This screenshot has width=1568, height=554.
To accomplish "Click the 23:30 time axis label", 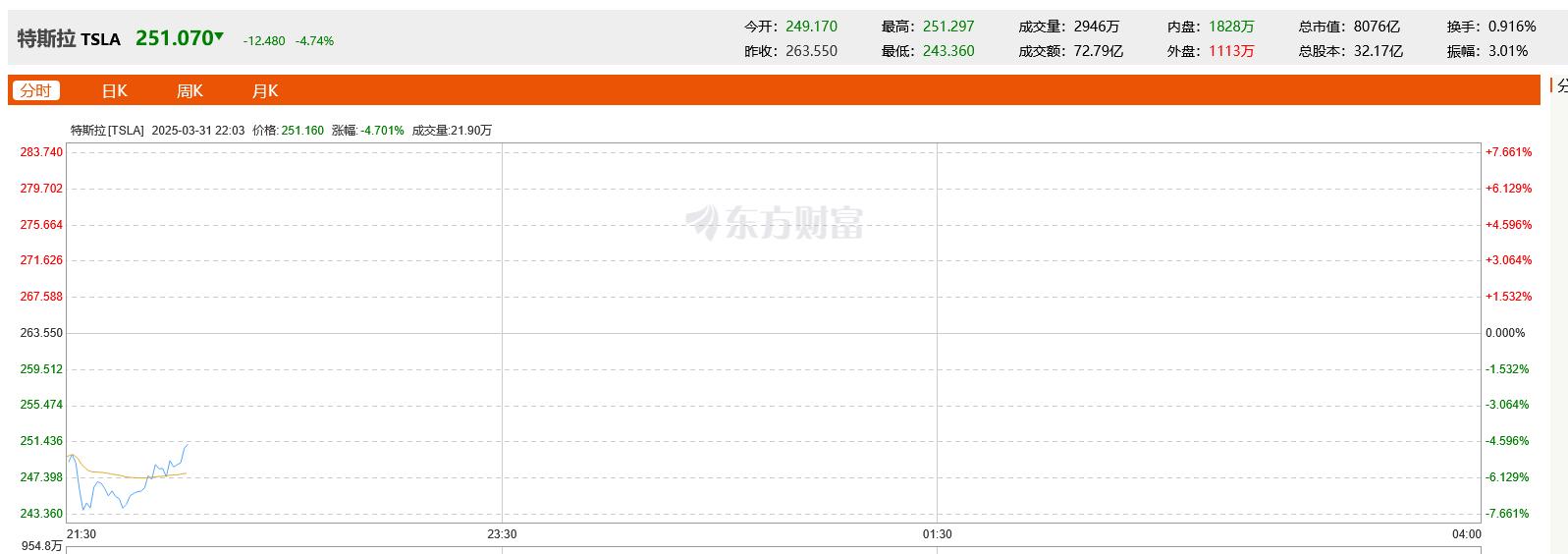I will [x=502, y=534].
